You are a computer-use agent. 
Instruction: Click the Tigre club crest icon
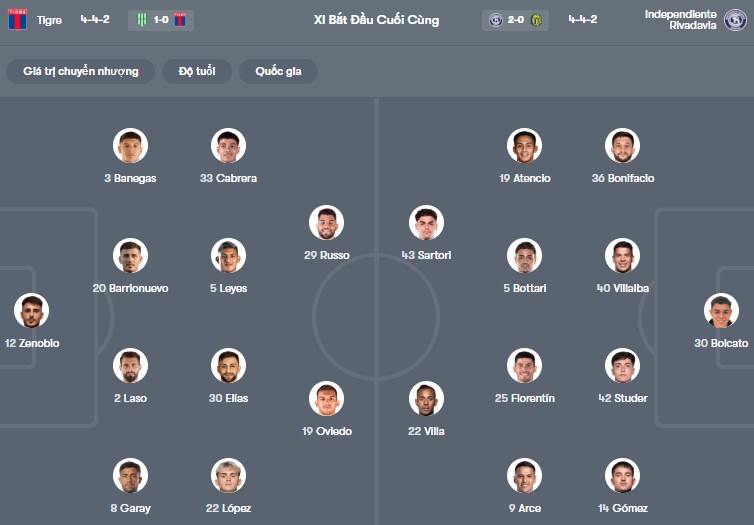click(17, 20)
